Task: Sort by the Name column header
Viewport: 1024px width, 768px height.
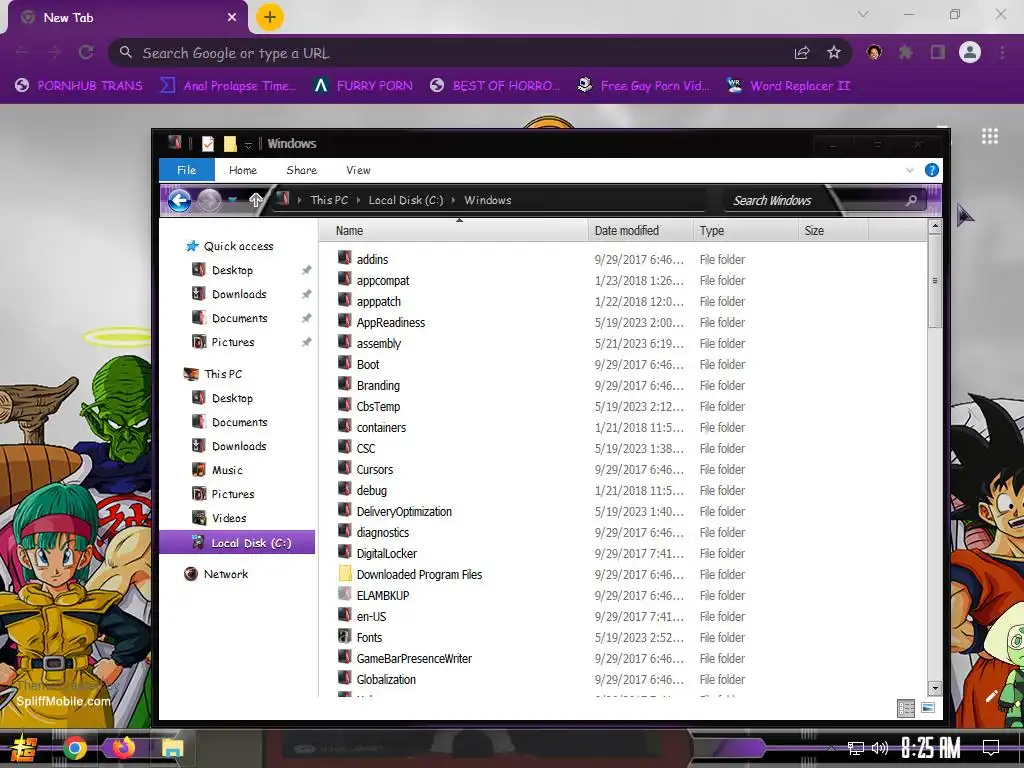Action: click(x=455, y=231)
